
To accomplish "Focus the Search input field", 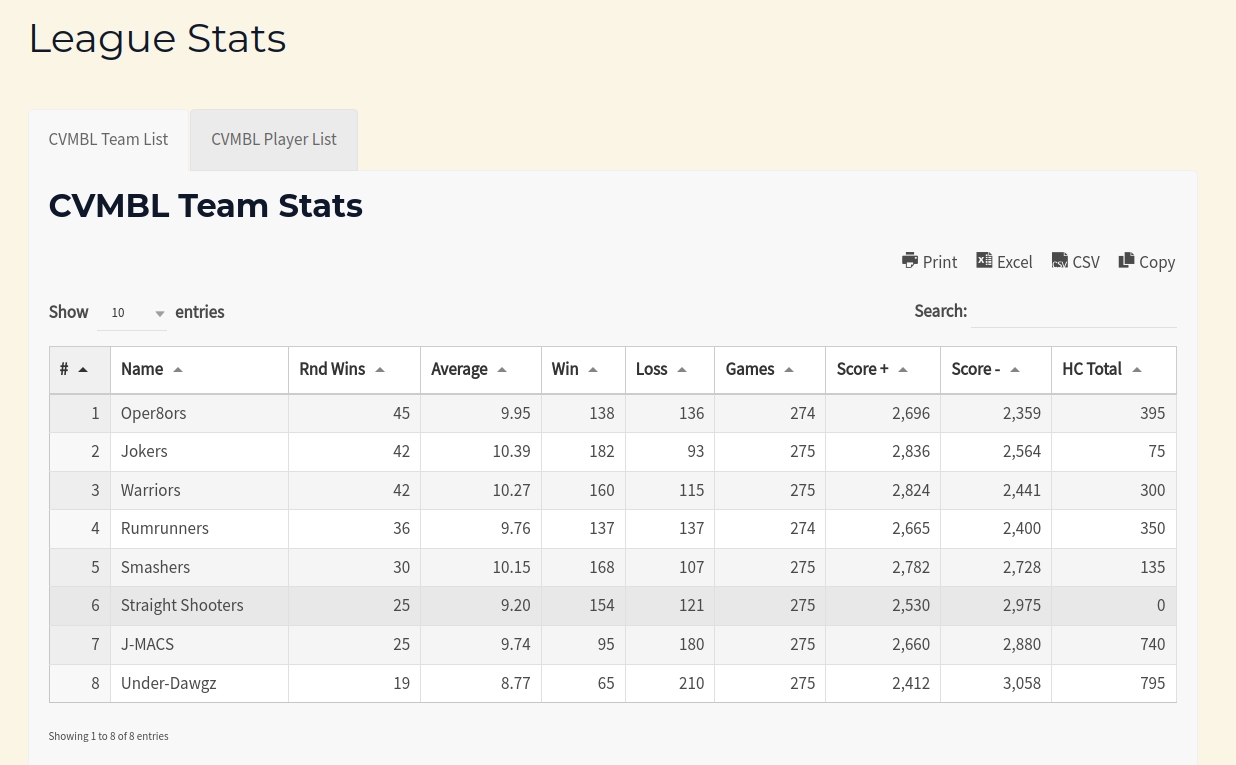I will coord(1074,312).
